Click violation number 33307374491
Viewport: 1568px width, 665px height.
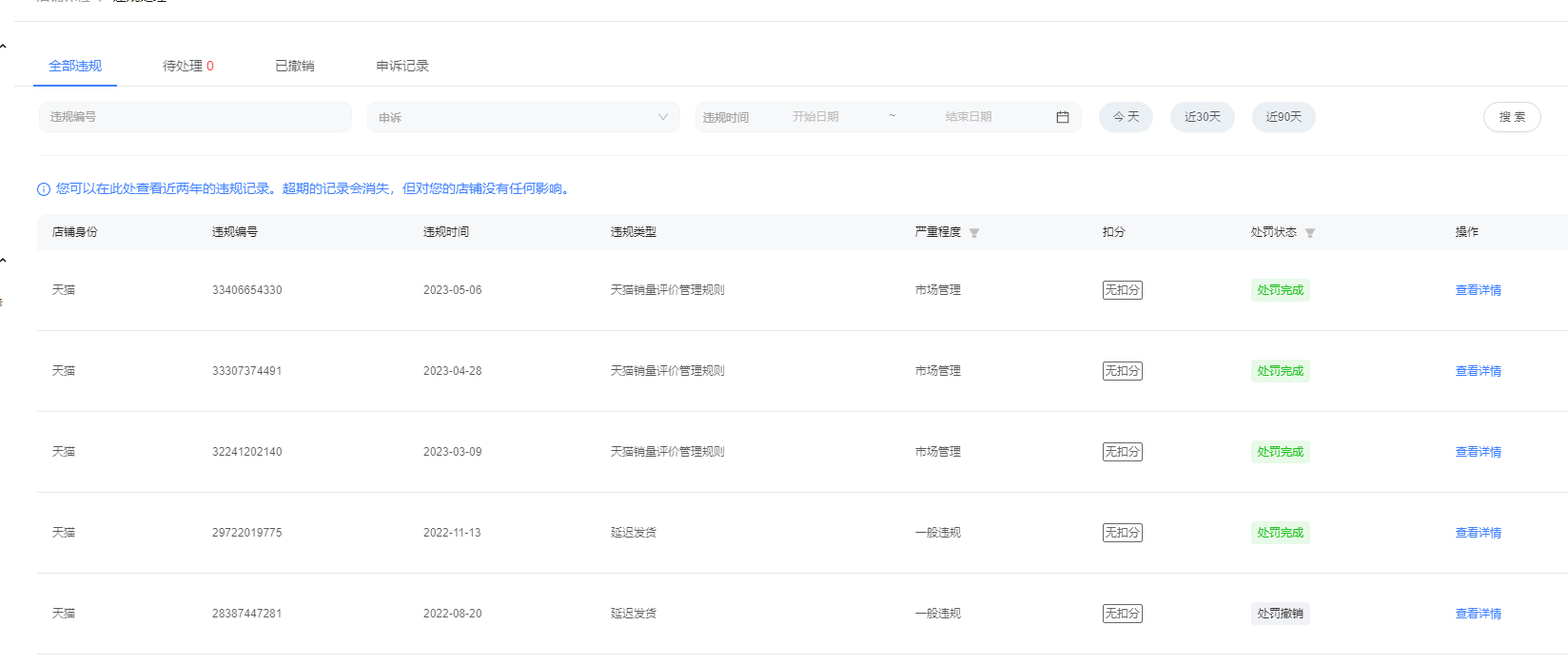(x=247, y=371)
